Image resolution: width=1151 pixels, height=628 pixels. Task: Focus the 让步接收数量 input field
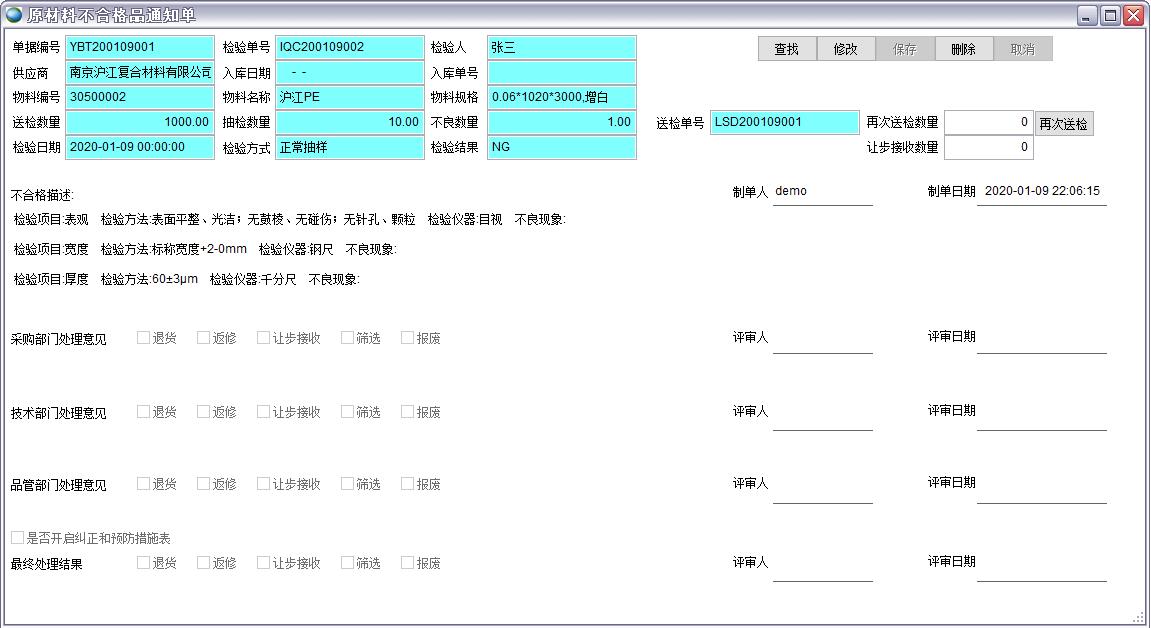[x=988, y=147]
